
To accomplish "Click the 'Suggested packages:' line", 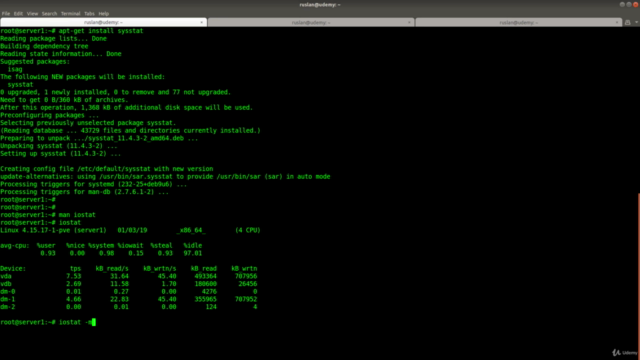I will click(x=35, y=62).
